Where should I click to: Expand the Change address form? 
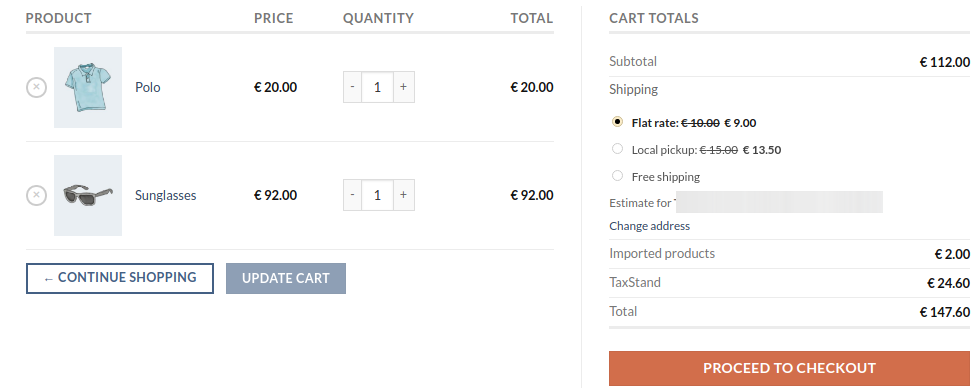[x=649, y=226]
